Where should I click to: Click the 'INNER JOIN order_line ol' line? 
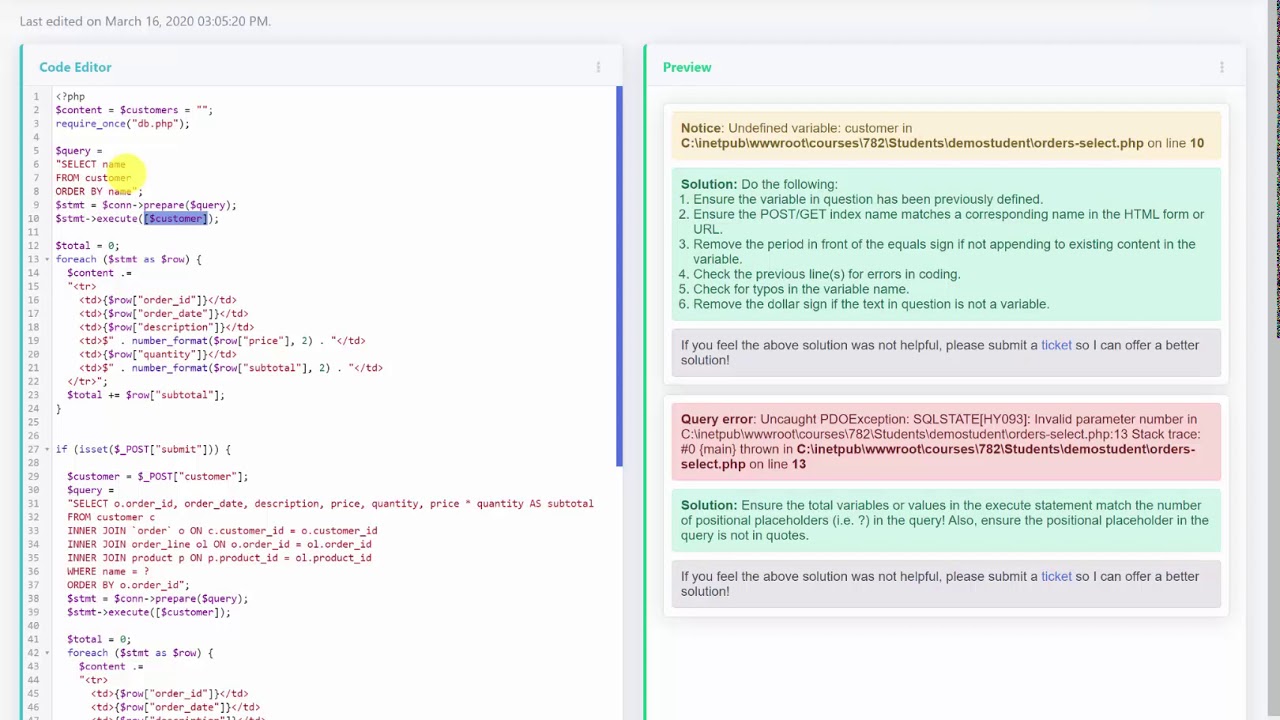219,545
